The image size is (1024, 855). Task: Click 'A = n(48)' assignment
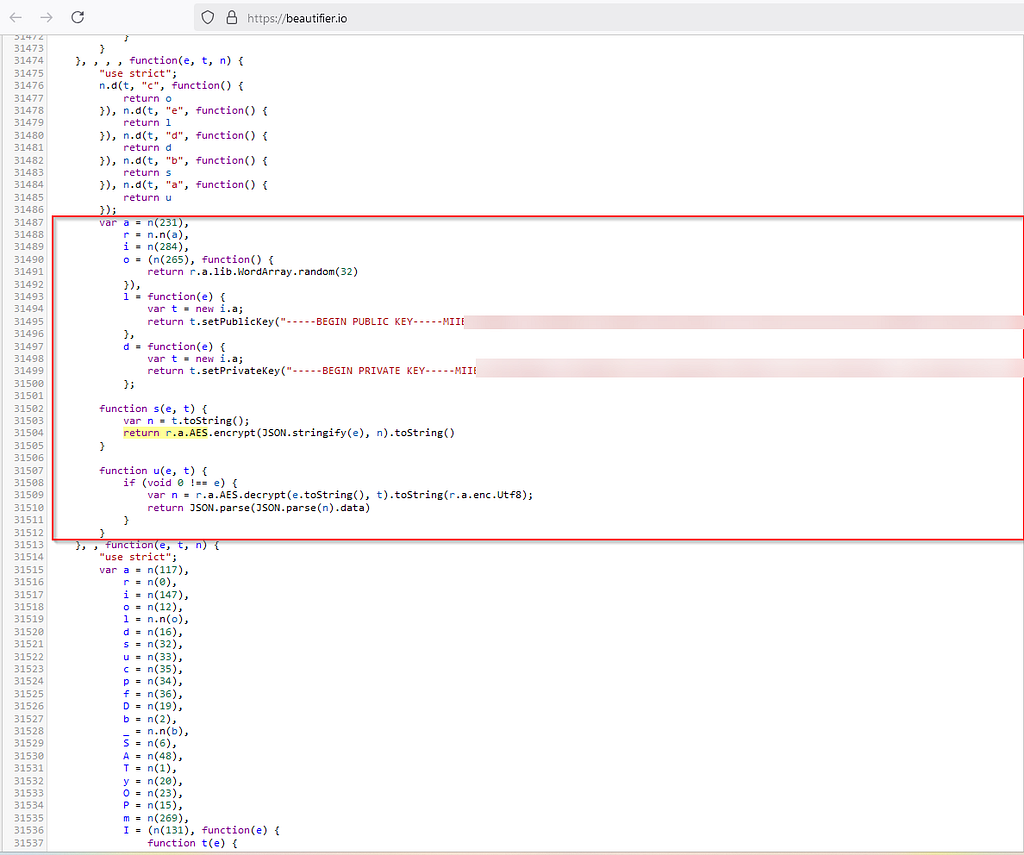pos(153,756)
